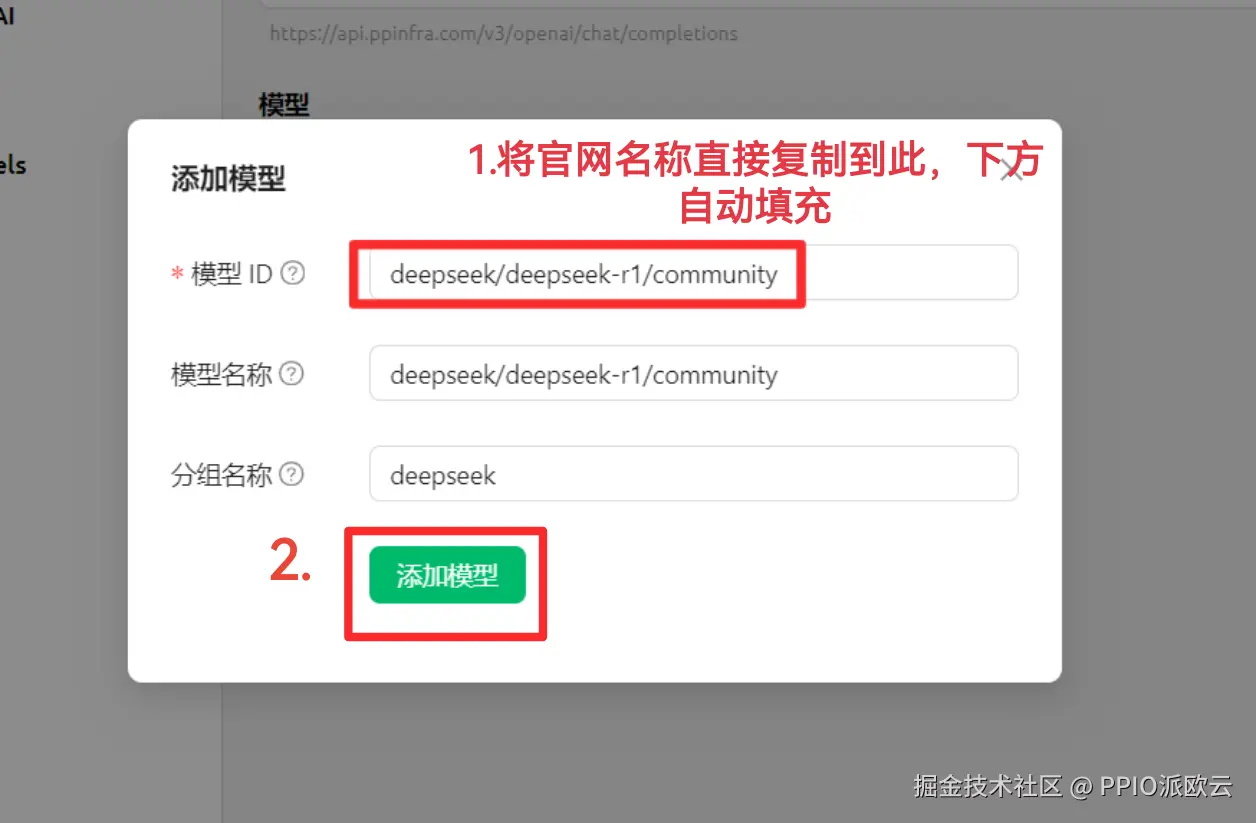This screenshot has height=823, width=1256.
Task: Close the 添加模型 dialog with the X
Action: (x=1011, y=170)
